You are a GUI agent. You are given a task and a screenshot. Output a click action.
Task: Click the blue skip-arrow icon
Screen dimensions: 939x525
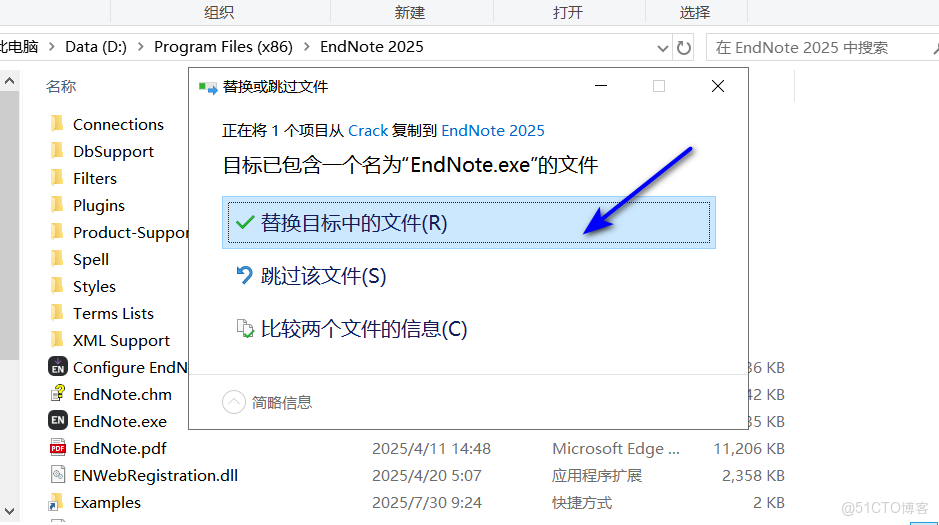(x=244, y=275)
